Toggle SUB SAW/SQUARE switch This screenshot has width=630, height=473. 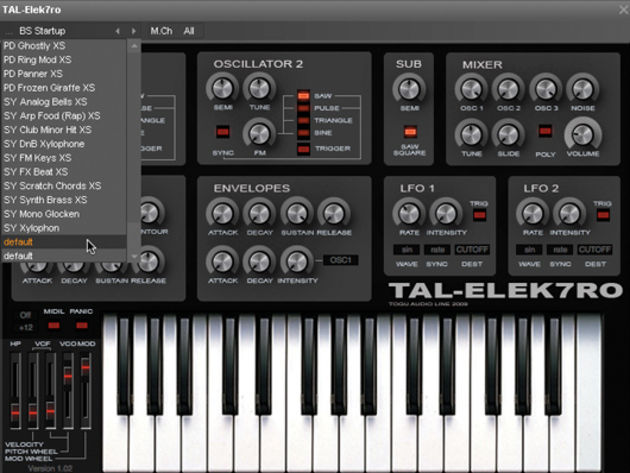pos(410,131)
